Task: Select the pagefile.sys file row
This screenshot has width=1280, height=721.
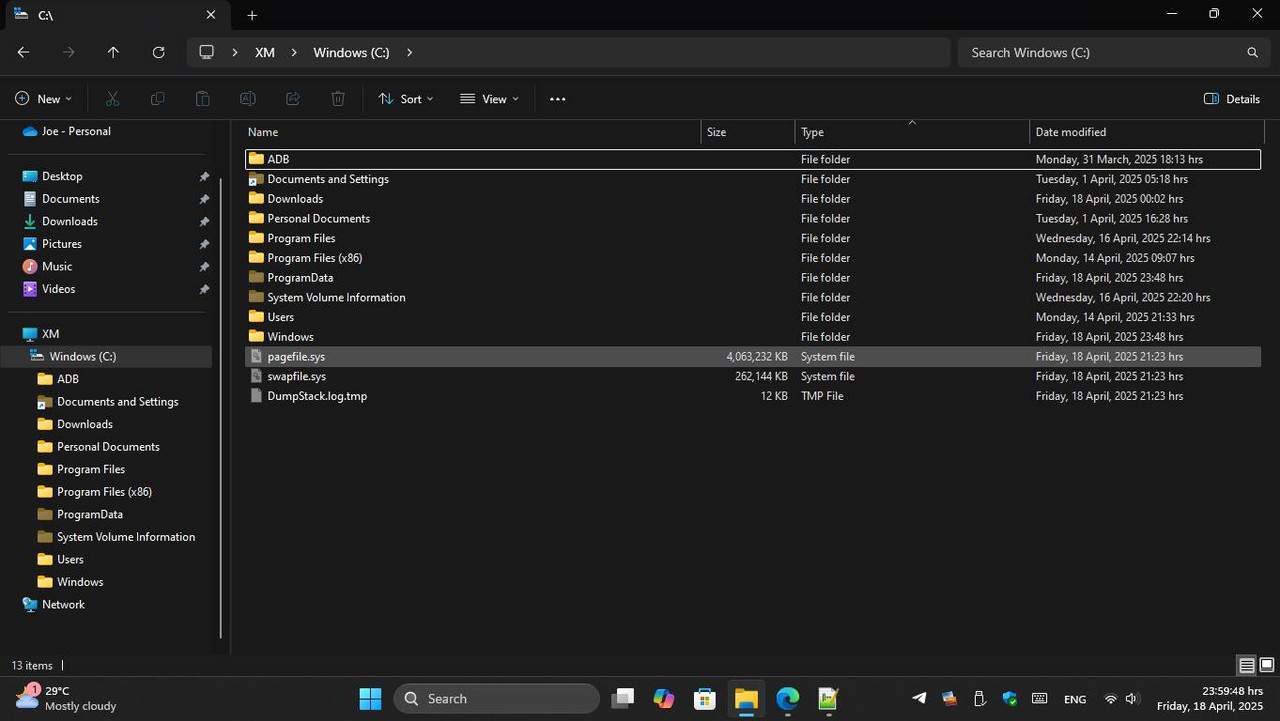Action: click(753, 356)
